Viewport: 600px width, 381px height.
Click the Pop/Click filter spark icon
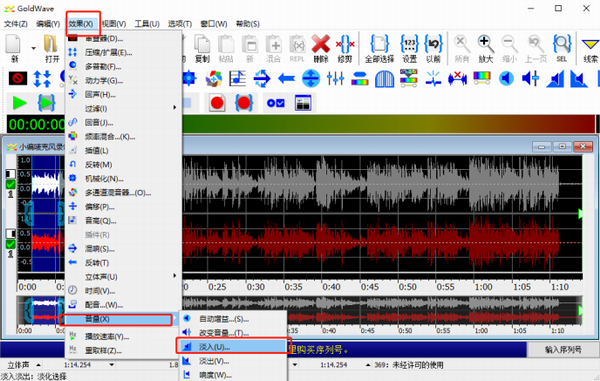(433, 78)
